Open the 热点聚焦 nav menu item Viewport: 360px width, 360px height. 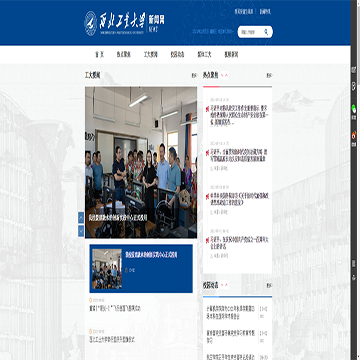click(124, 55)
